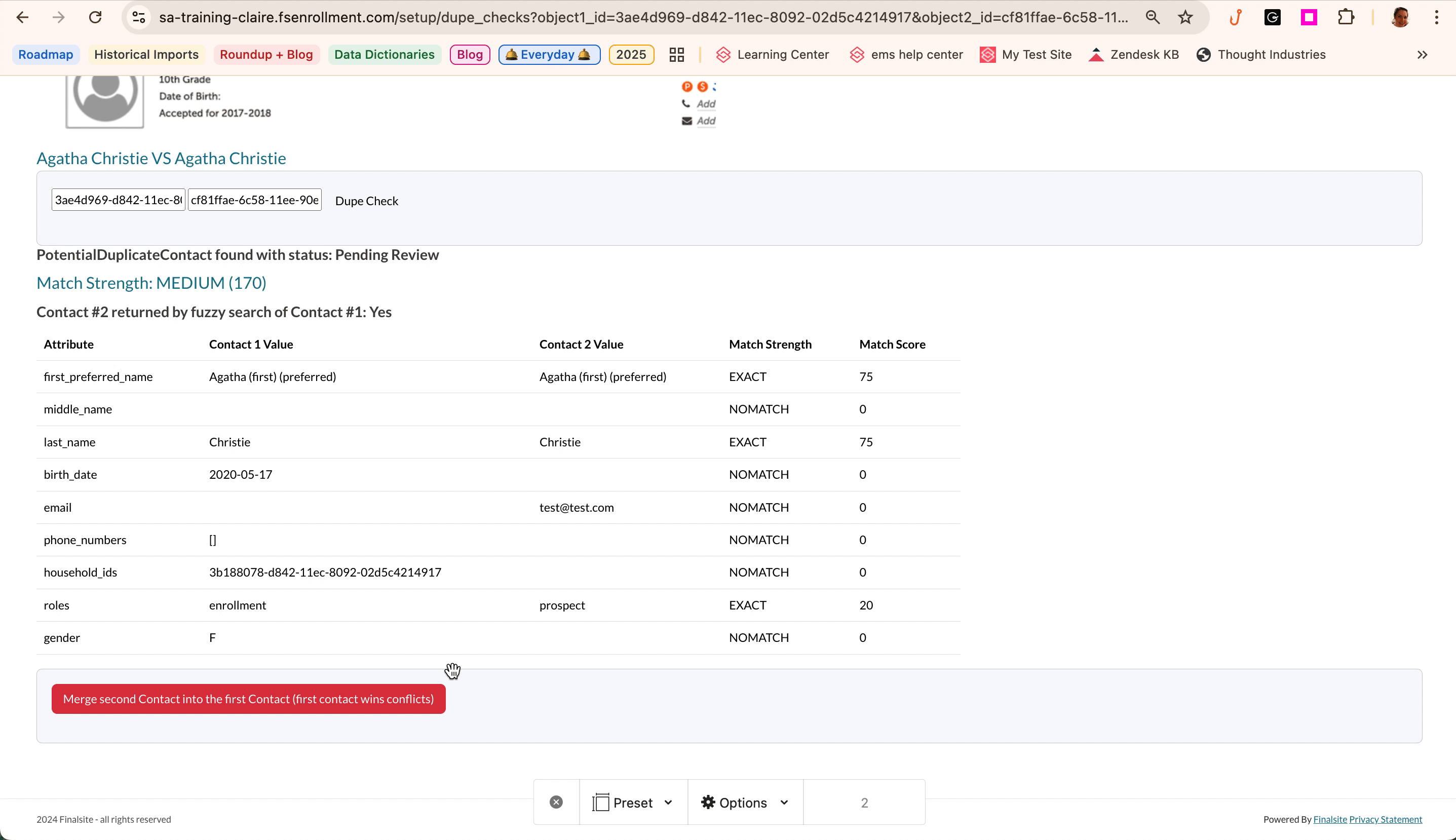Show more bookmarks with double chevron
The height and width of the screenshot is (840, 1456).
click(1422, 55)
